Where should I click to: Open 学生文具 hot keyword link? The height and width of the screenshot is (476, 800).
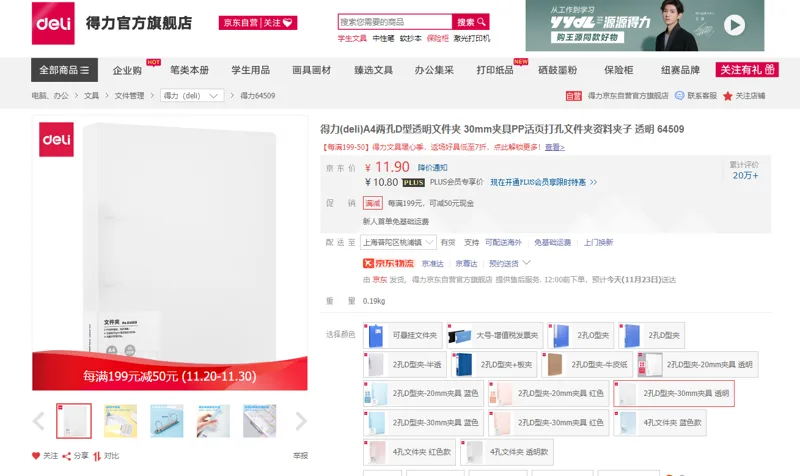[352, 38]
